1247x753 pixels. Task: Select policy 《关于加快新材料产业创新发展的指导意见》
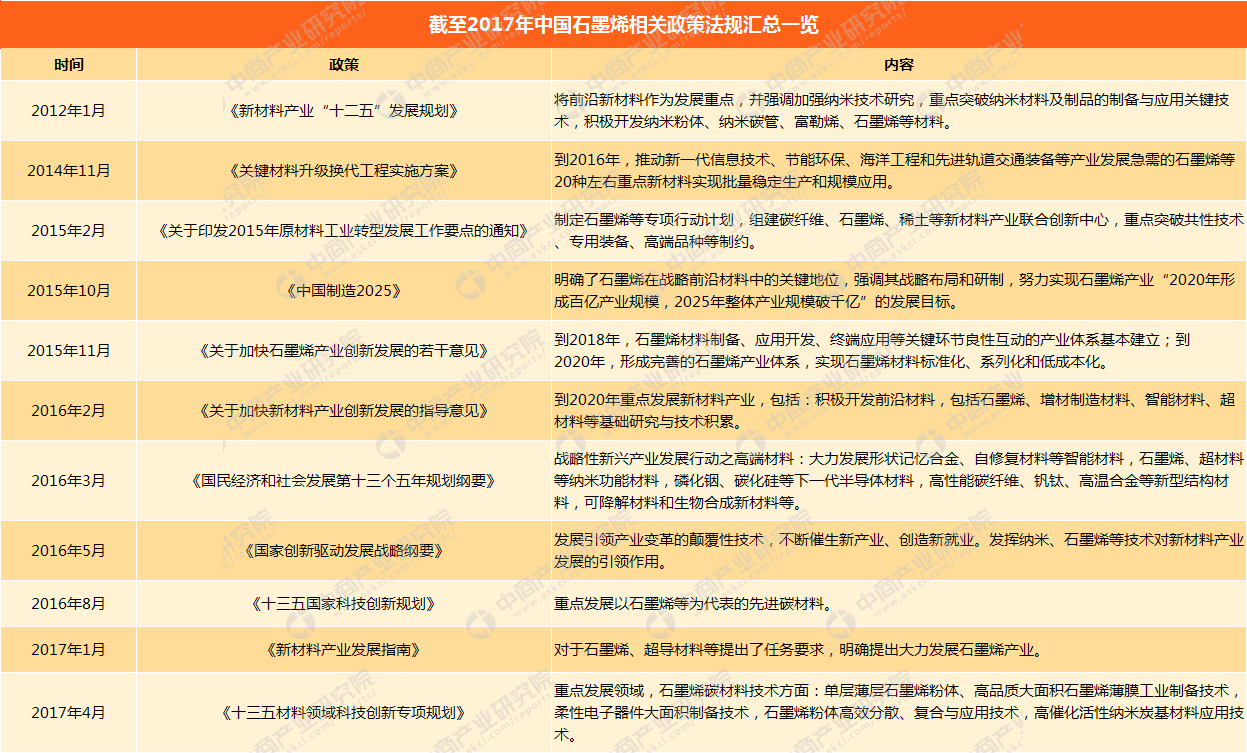coord(343,411)
